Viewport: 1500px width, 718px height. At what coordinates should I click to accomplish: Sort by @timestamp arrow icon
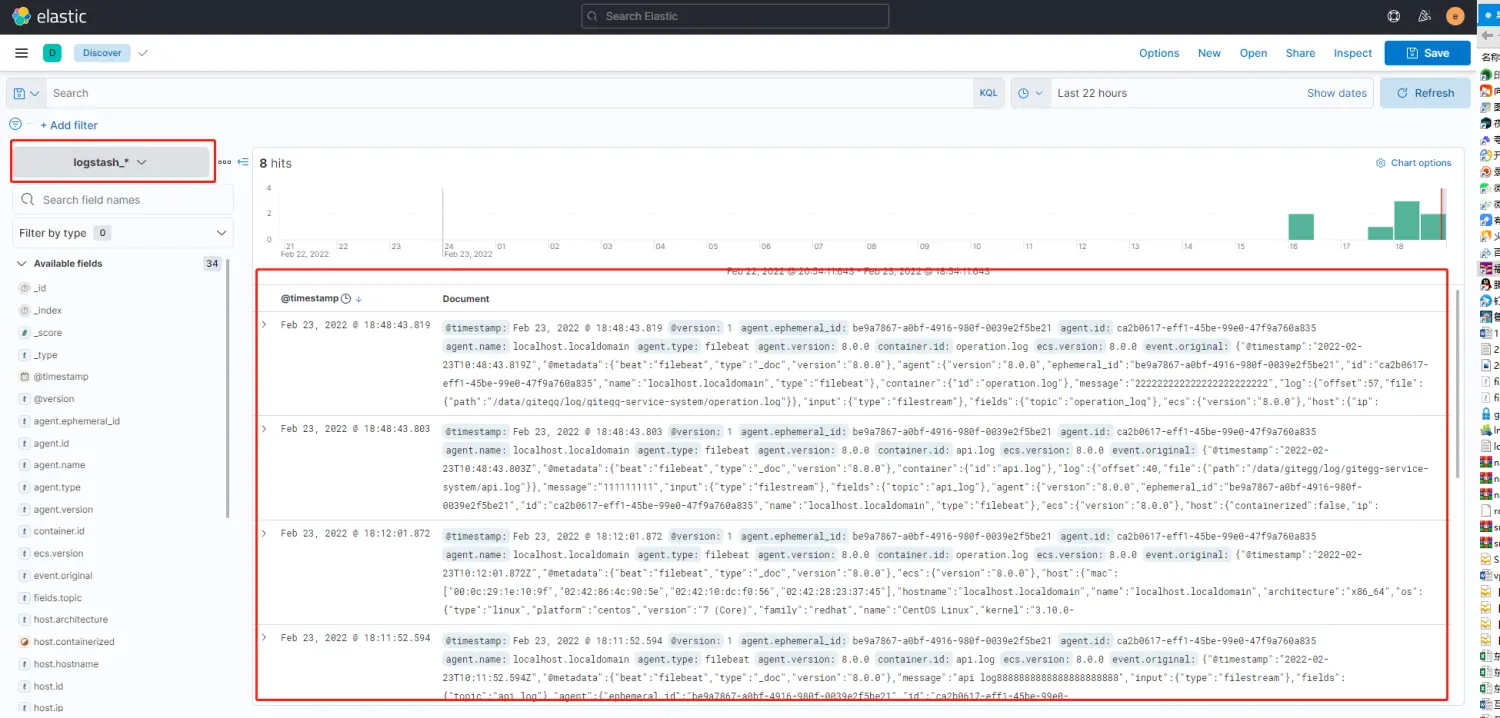coord(359,299)
